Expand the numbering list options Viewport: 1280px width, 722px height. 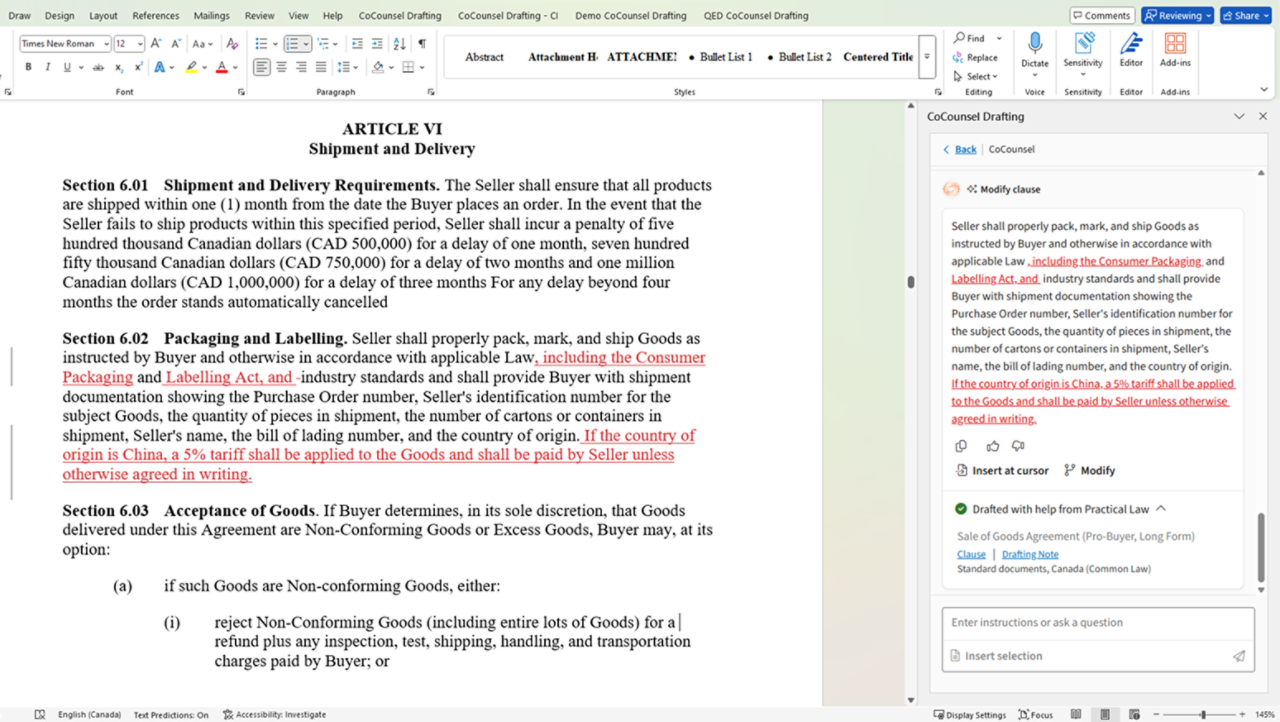pyautogui.click(x=306, y=43)
